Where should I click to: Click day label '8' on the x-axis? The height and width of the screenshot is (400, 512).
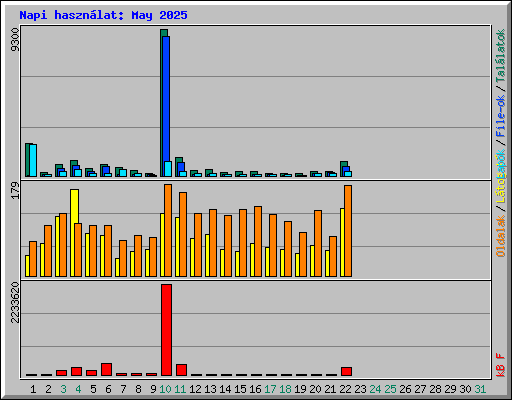coord(138,389)
